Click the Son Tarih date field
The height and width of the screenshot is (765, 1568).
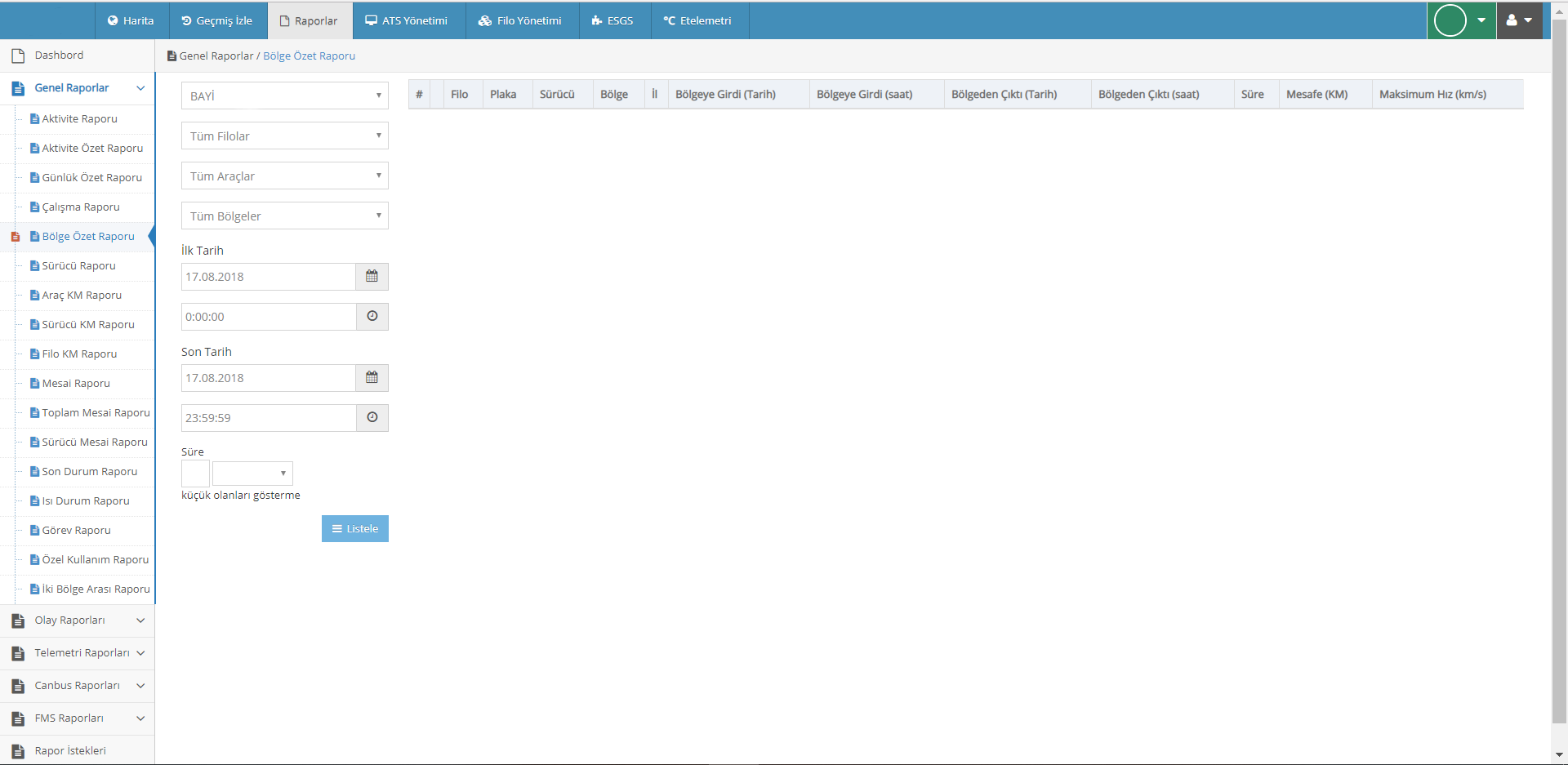point(269,378)
